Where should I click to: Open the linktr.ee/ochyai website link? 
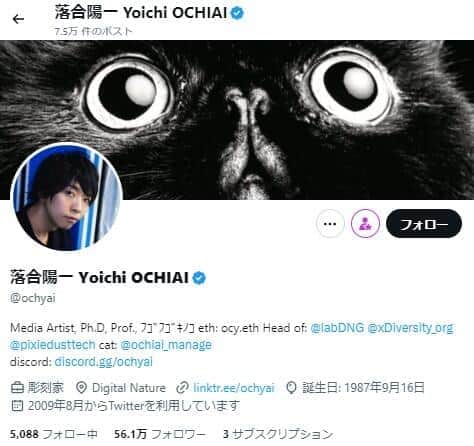point(234,388)
